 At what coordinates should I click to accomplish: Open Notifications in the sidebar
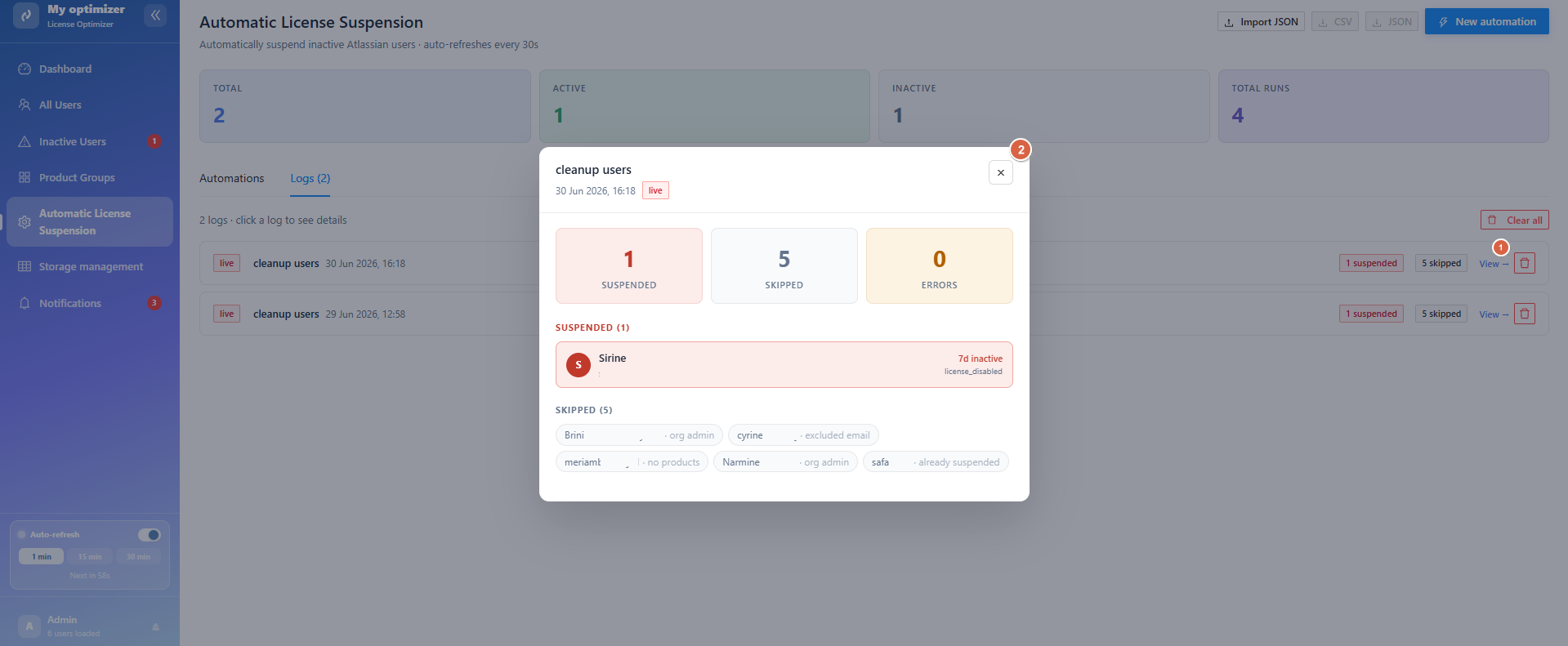click(90, 303)
